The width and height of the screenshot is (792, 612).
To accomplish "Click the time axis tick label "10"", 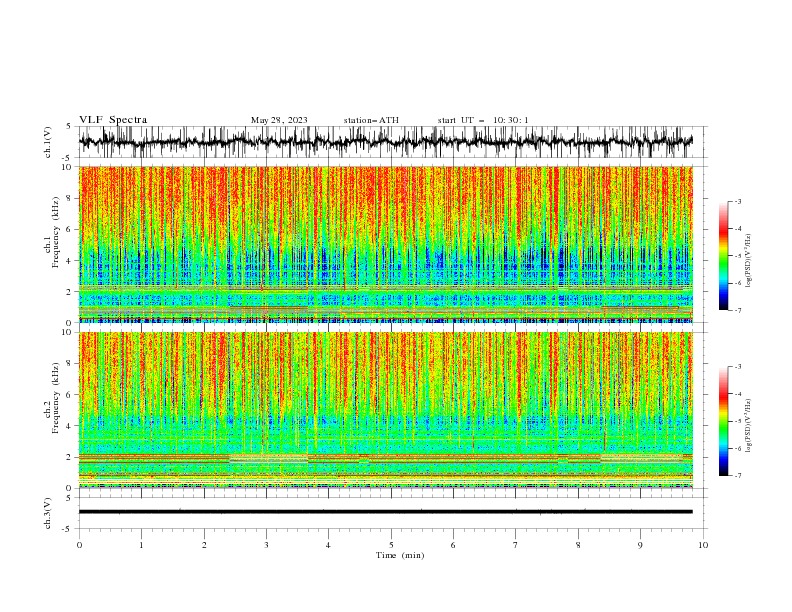I will pos(703,545).
